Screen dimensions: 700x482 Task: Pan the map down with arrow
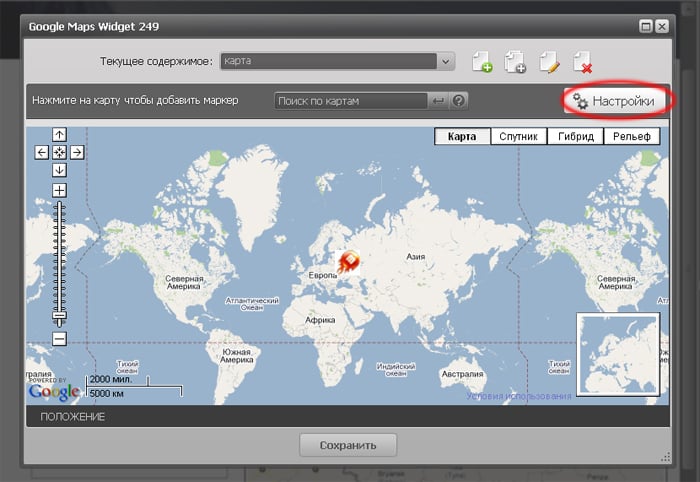[59, 169]
